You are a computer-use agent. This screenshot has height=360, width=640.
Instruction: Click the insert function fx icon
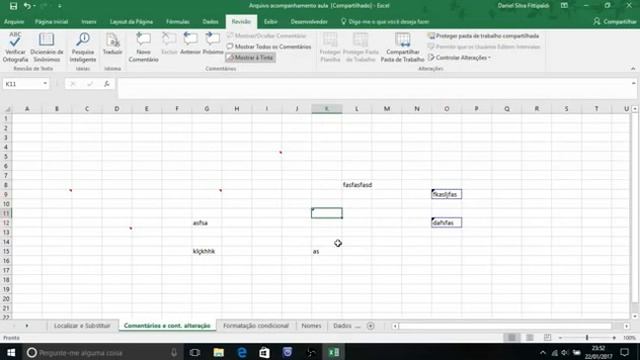[107, 84]
